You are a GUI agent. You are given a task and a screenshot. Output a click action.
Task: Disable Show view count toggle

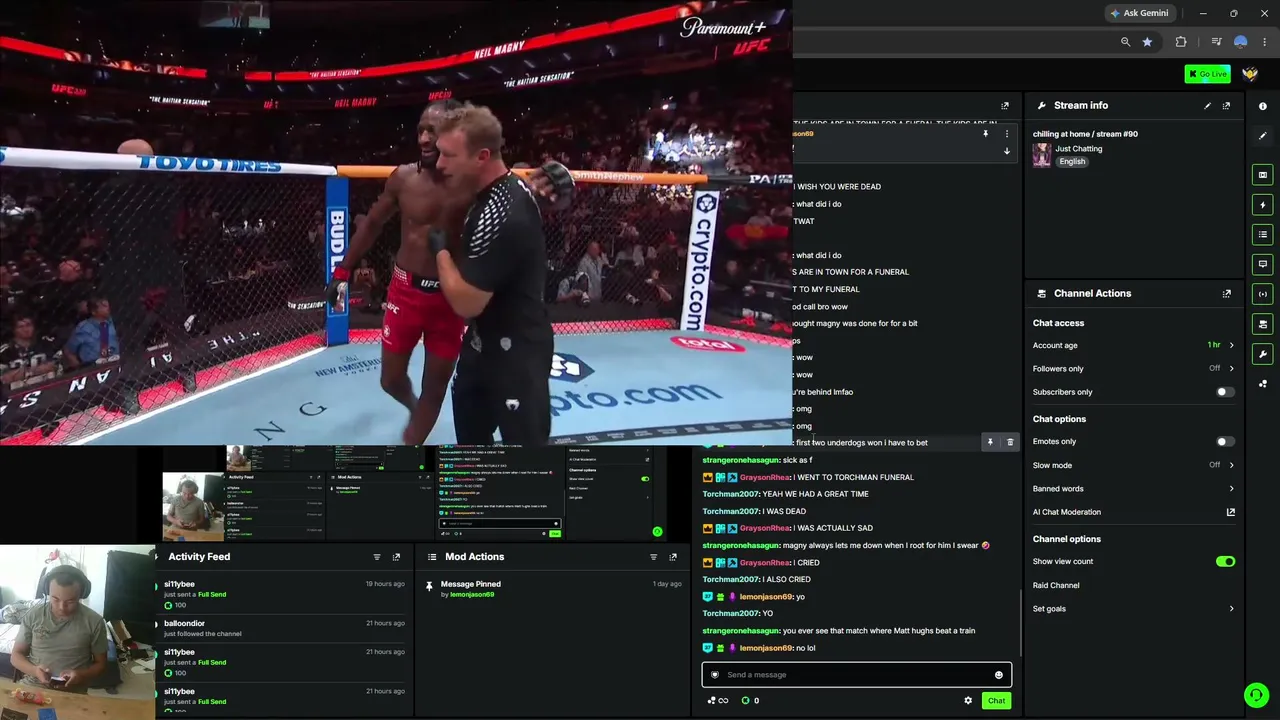1225,562
